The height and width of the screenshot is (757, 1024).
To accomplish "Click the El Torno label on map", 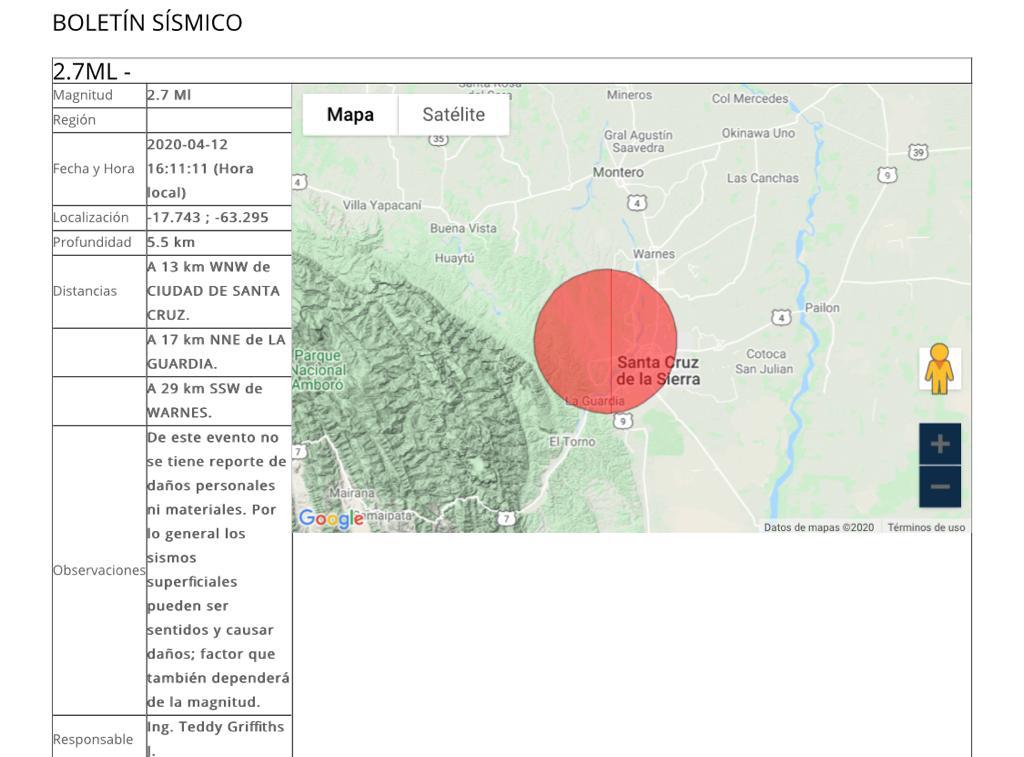I will (572, 442).
